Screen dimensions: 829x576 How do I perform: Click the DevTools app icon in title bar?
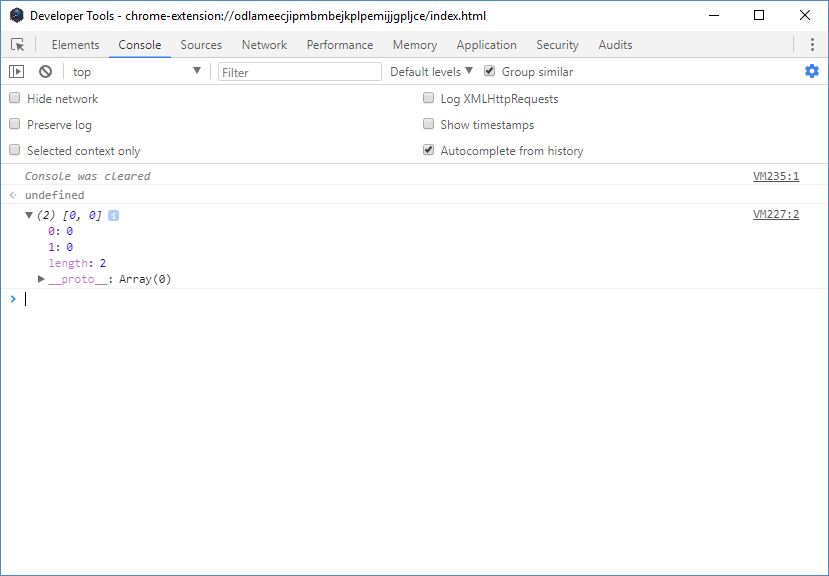[16, 16]
